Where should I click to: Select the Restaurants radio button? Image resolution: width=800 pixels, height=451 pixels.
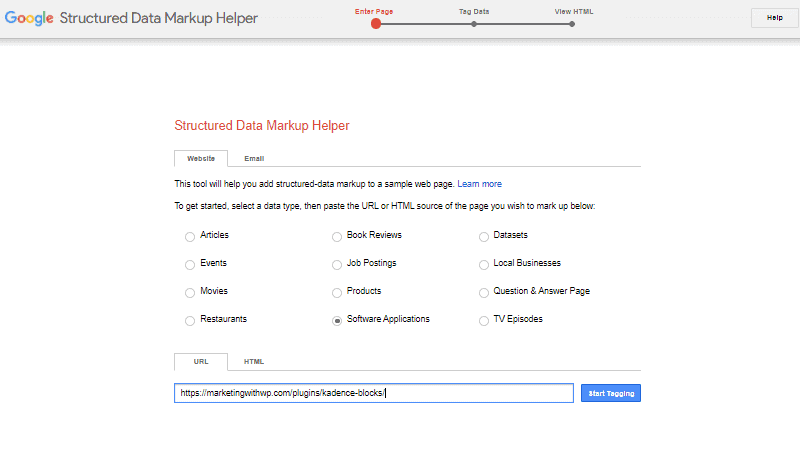190,321
